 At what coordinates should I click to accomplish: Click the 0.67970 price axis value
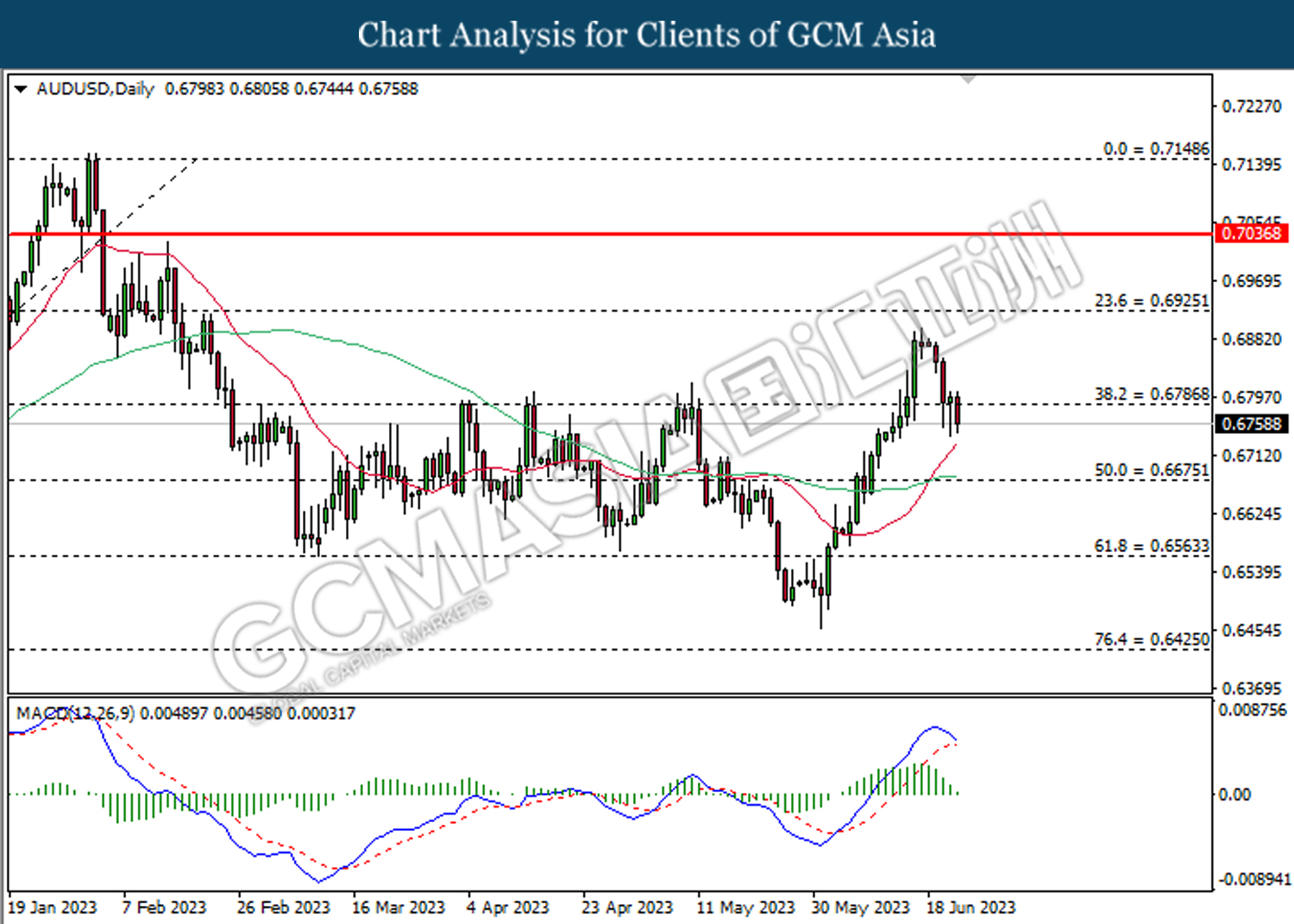(x=1252, y=397)
